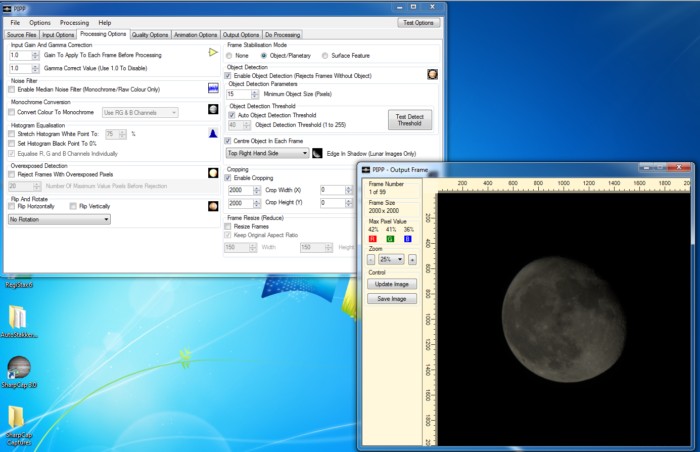
Task: Click the yellow gain arrow icon
Action: 212,52
